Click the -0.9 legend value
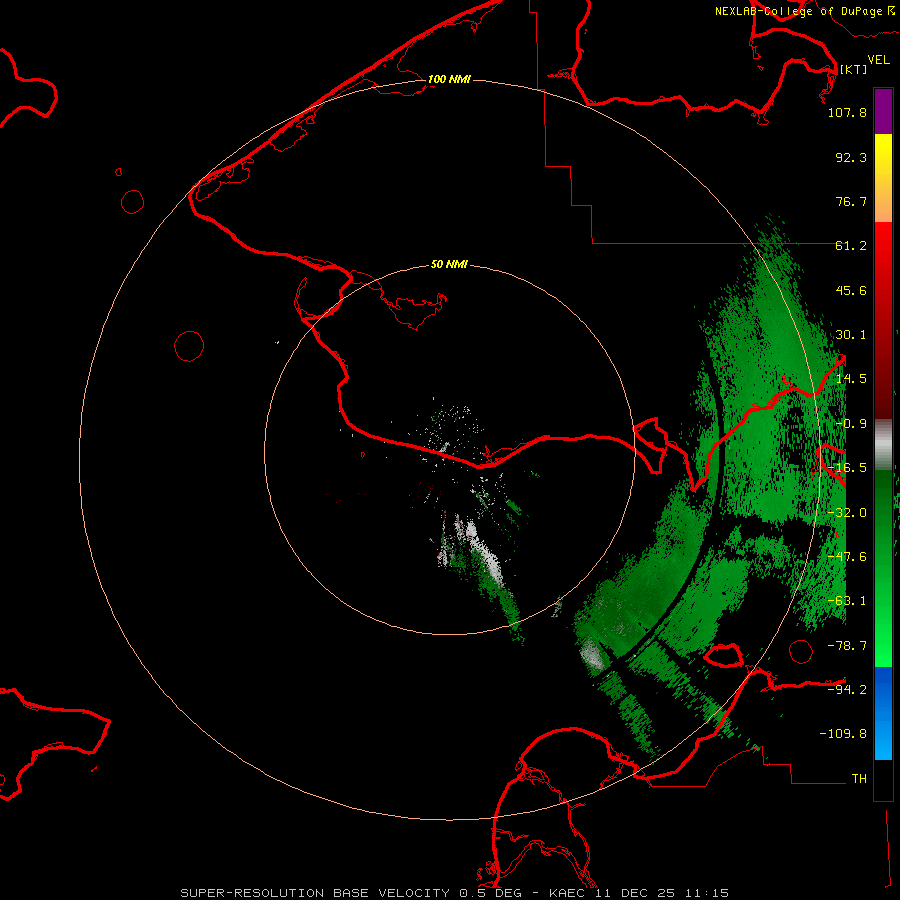 pyautogui.click(x=851, y=424)
